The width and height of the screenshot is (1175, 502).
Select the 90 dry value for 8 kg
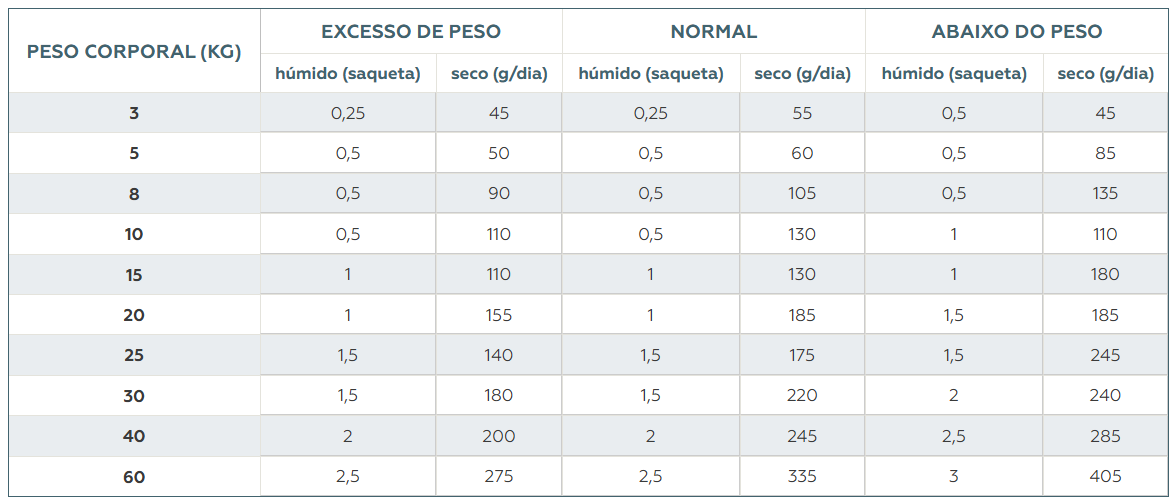(499, 194)
